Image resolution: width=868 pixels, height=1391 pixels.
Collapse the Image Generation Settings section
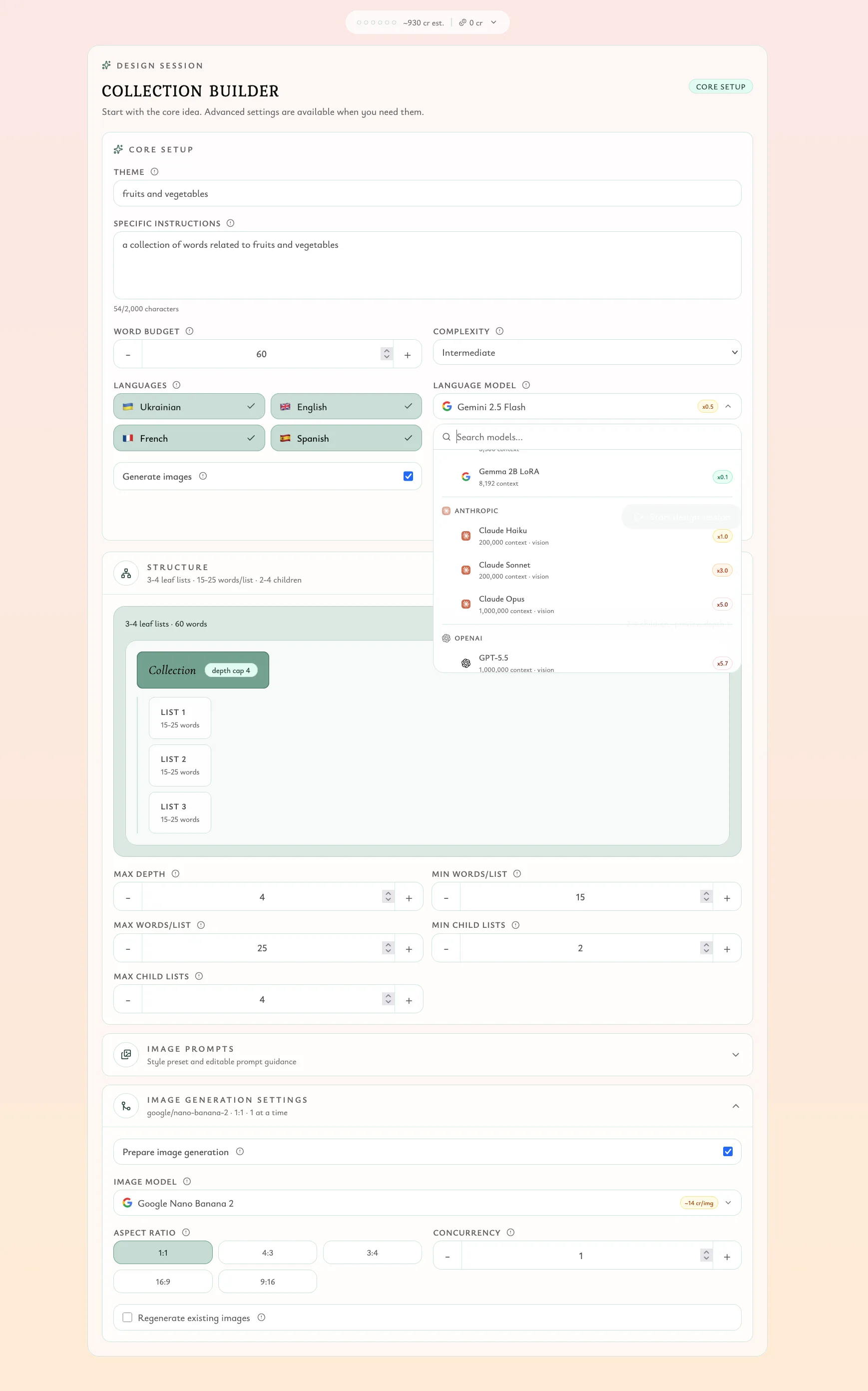click(x=735, y=1106)
